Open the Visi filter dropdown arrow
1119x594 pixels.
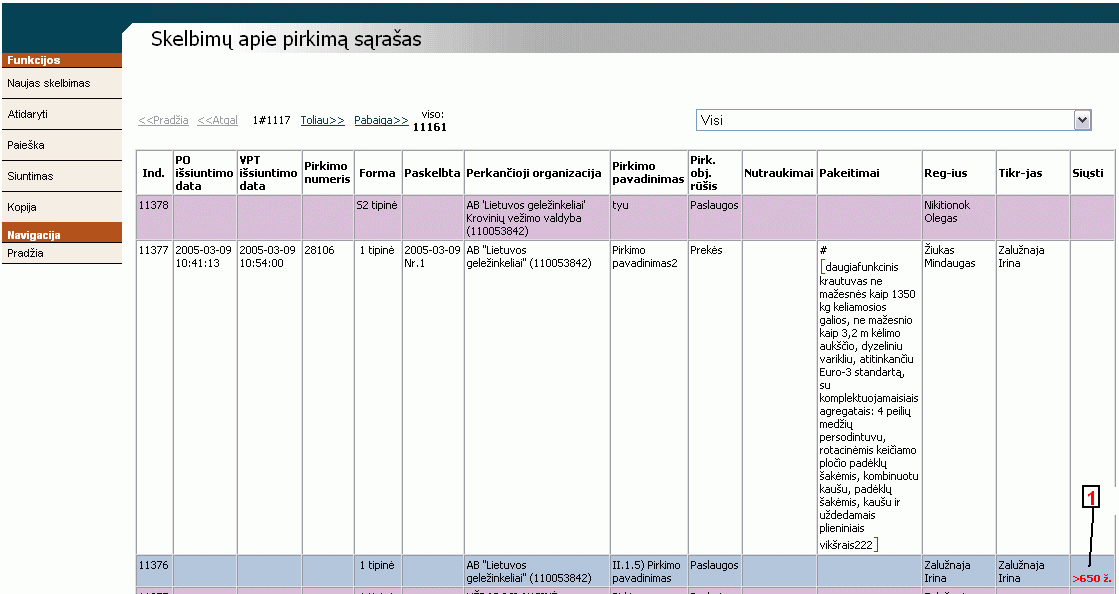tap(1083, 120)
